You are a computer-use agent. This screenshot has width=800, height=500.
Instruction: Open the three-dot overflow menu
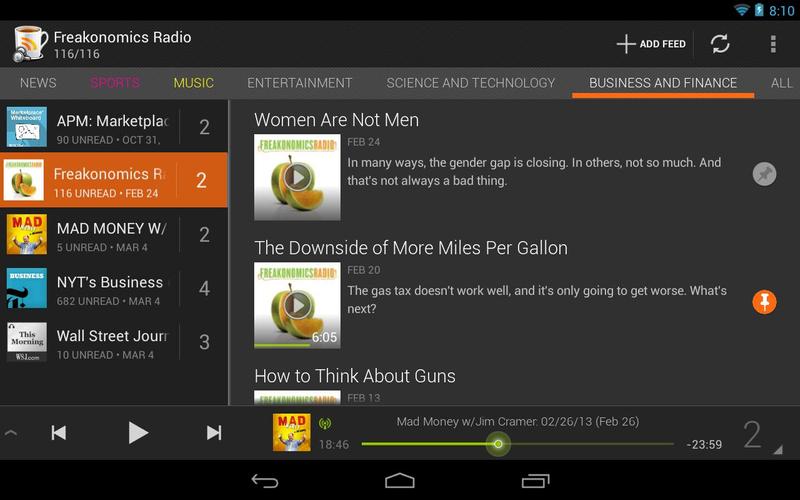(x=773, y=44)
